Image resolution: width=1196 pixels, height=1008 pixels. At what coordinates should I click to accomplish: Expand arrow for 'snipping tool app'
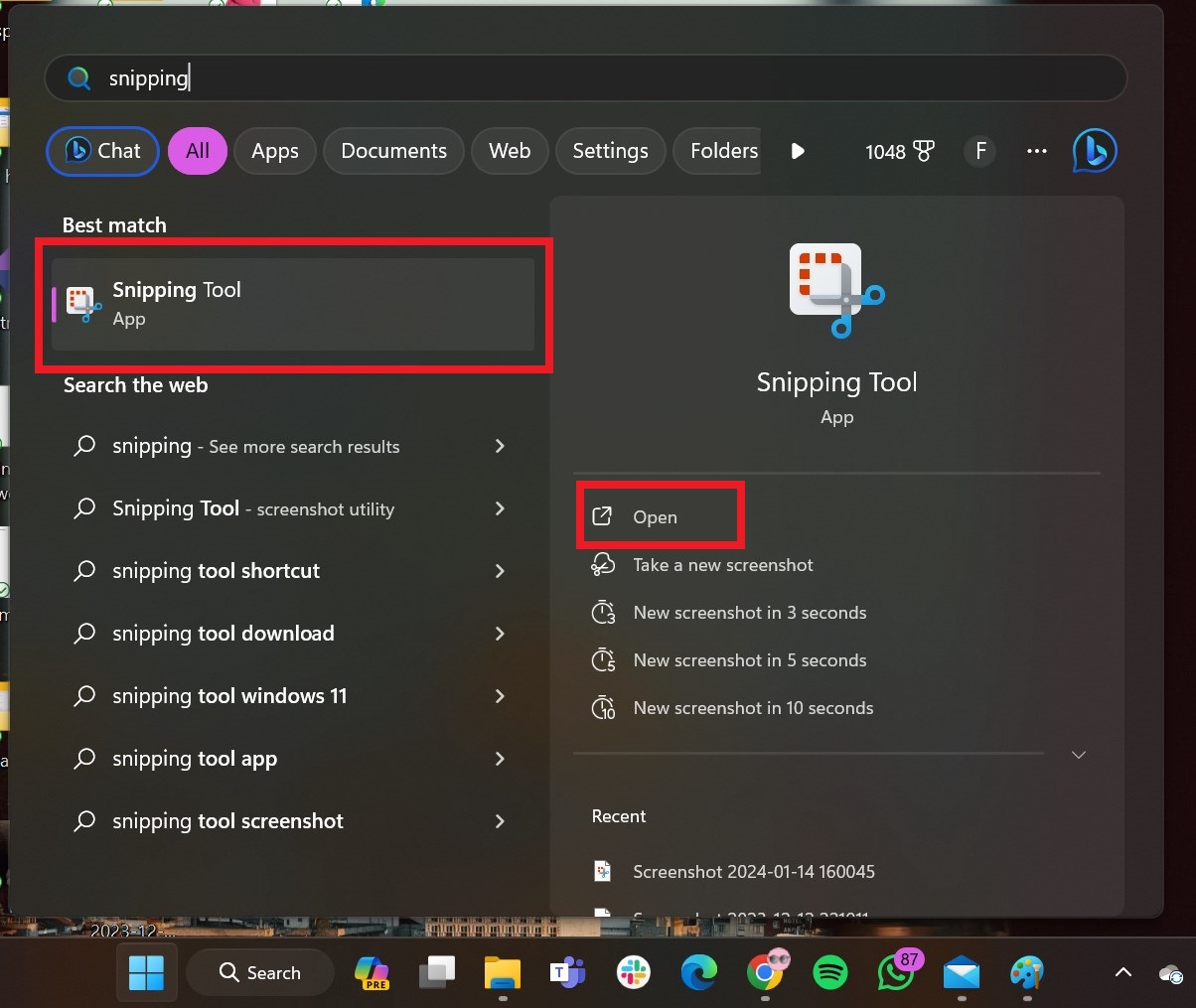500,759
